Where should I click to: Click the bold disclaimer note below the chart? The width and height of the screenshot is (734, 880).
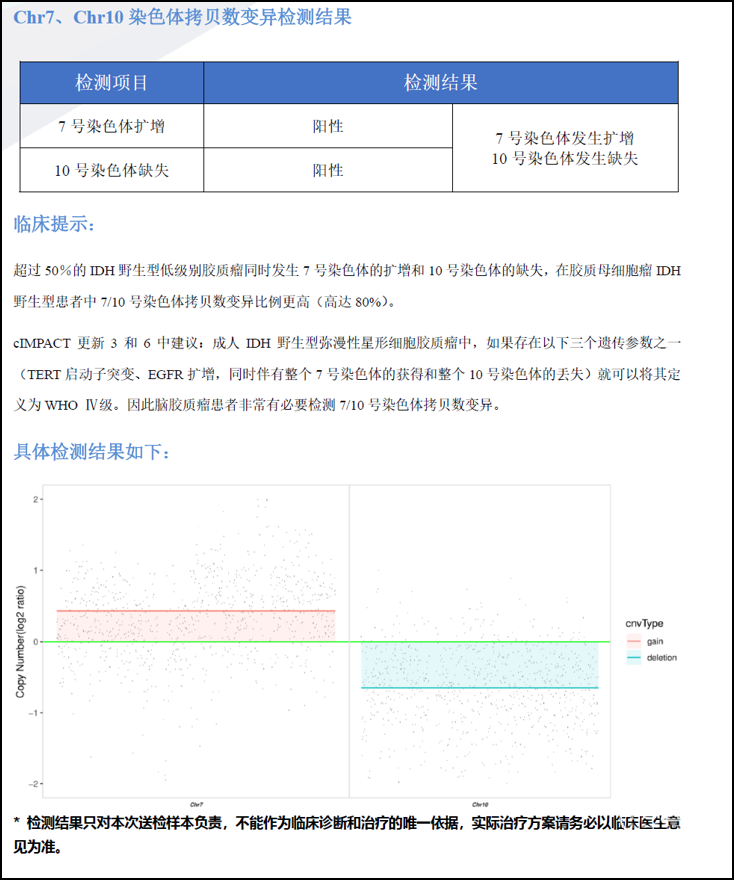pos(350,834)
